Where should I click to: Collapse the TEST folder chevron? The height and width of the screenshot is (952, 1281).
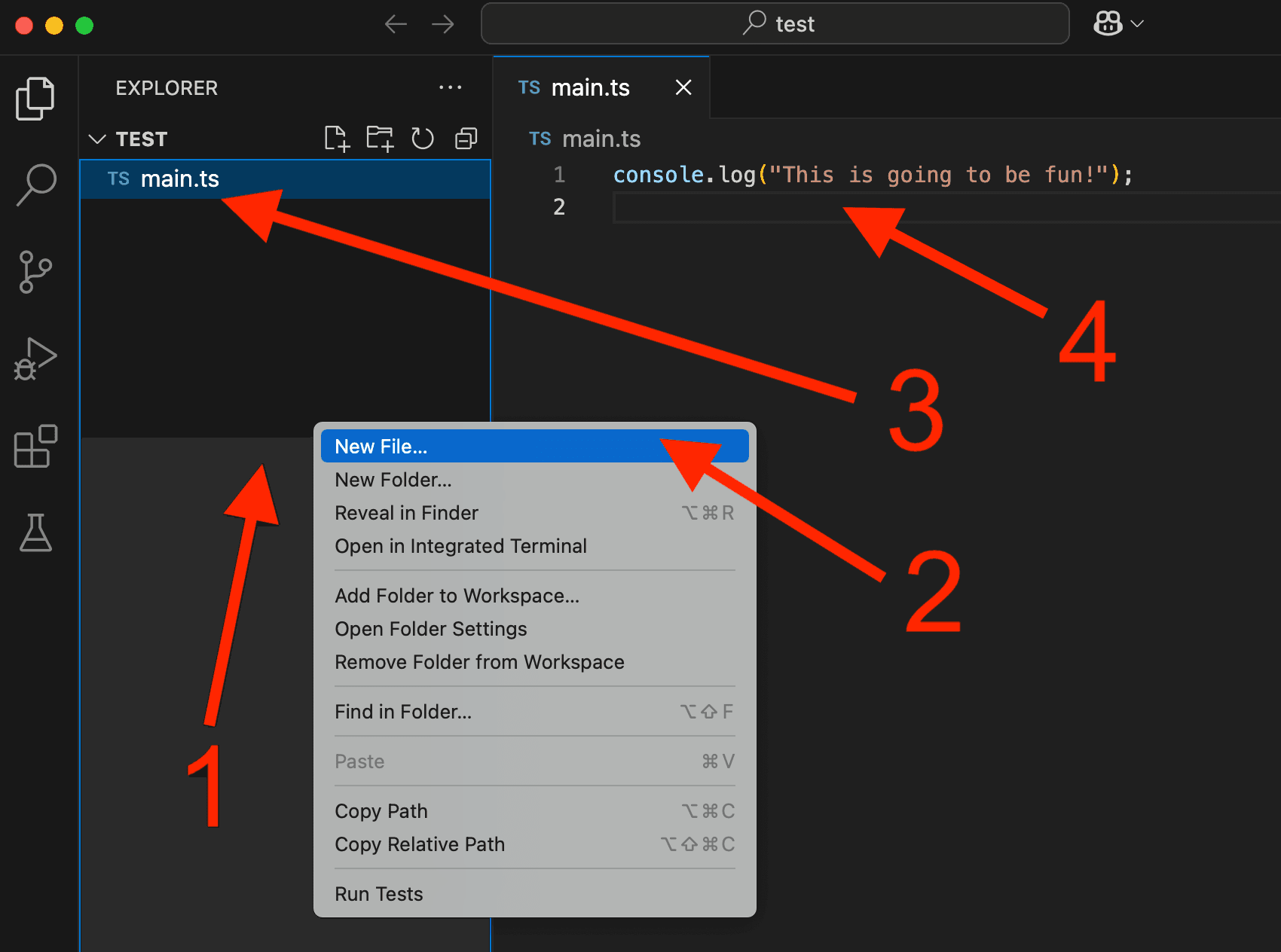coord(97,139)
